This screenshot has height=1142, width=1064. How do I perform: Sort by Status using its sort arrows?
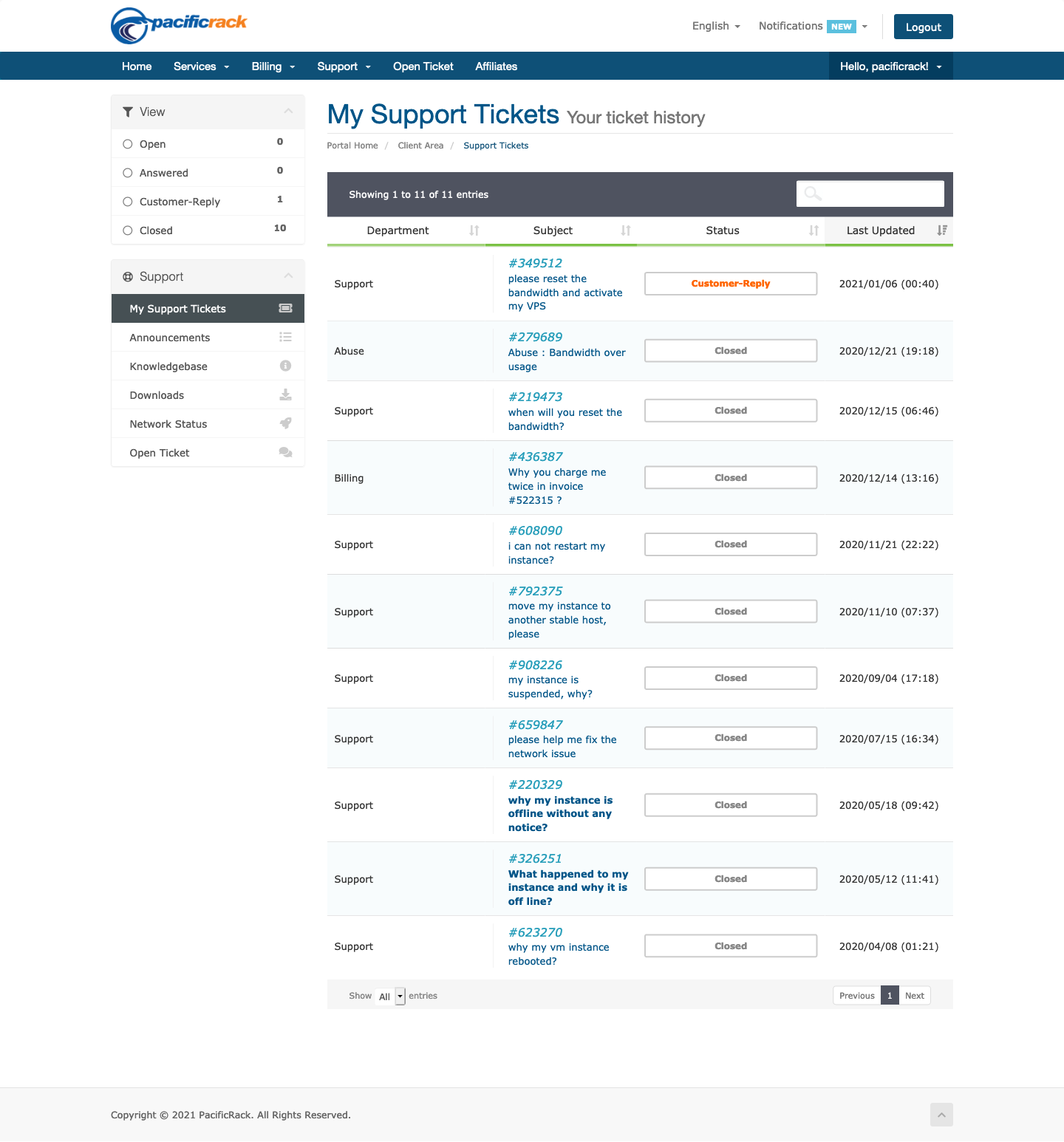pyautogui.click(x=814, y=230)
